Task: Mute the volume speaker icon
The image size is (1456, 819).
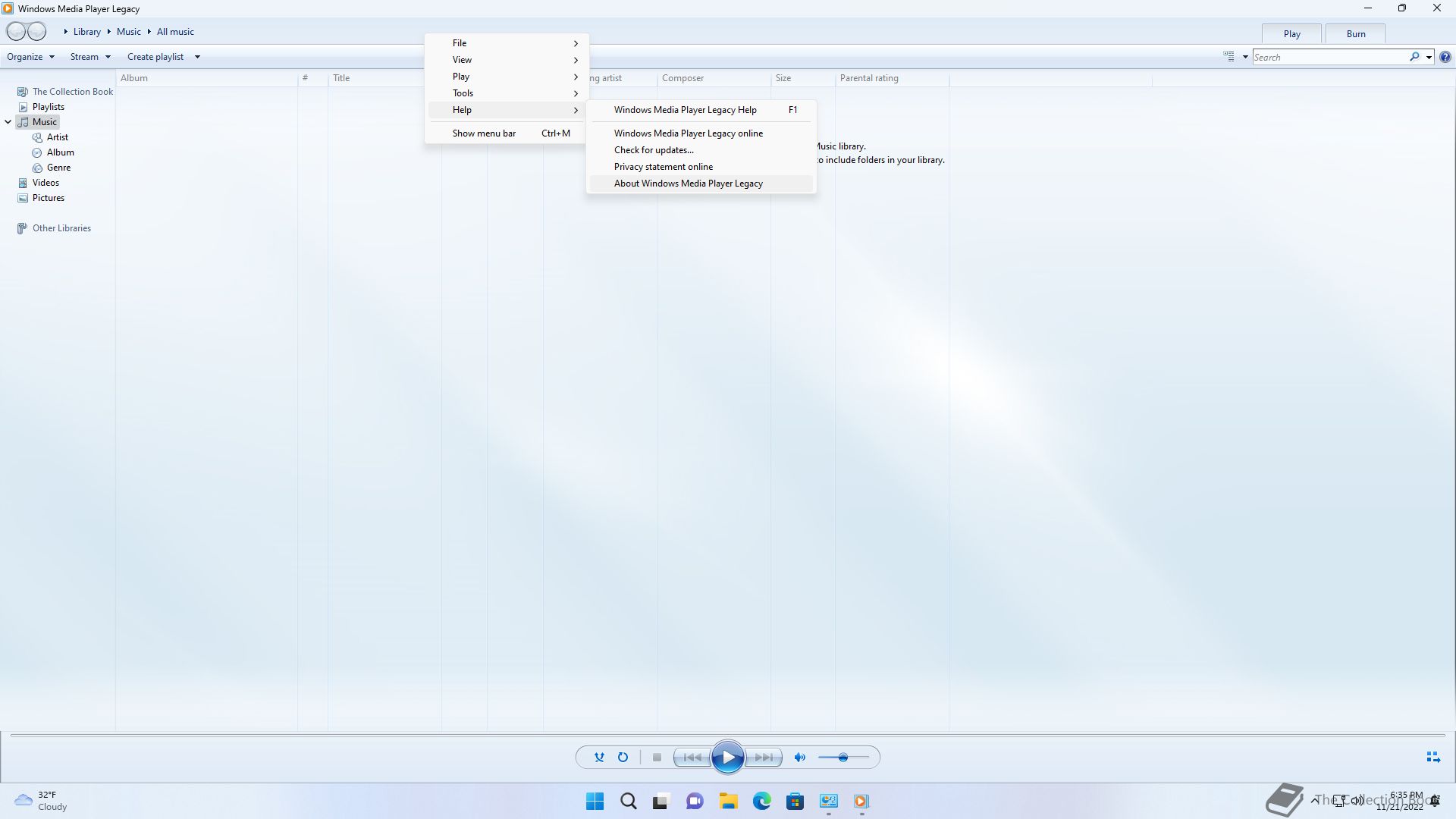Action: pyautogui.click(x=799, y=757)
